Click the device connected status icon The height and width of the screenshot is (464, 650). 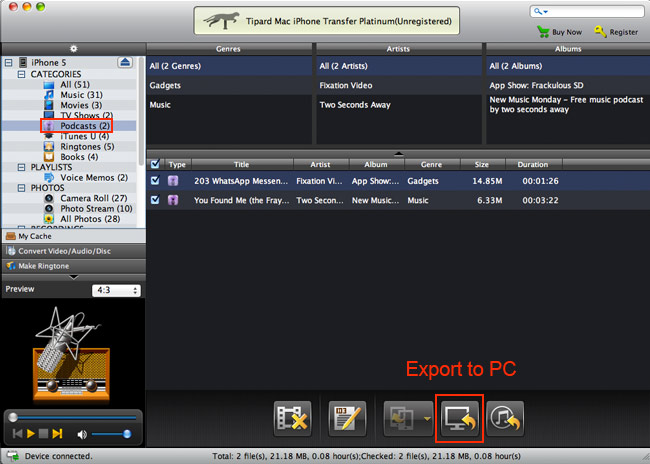click(13, 456)
